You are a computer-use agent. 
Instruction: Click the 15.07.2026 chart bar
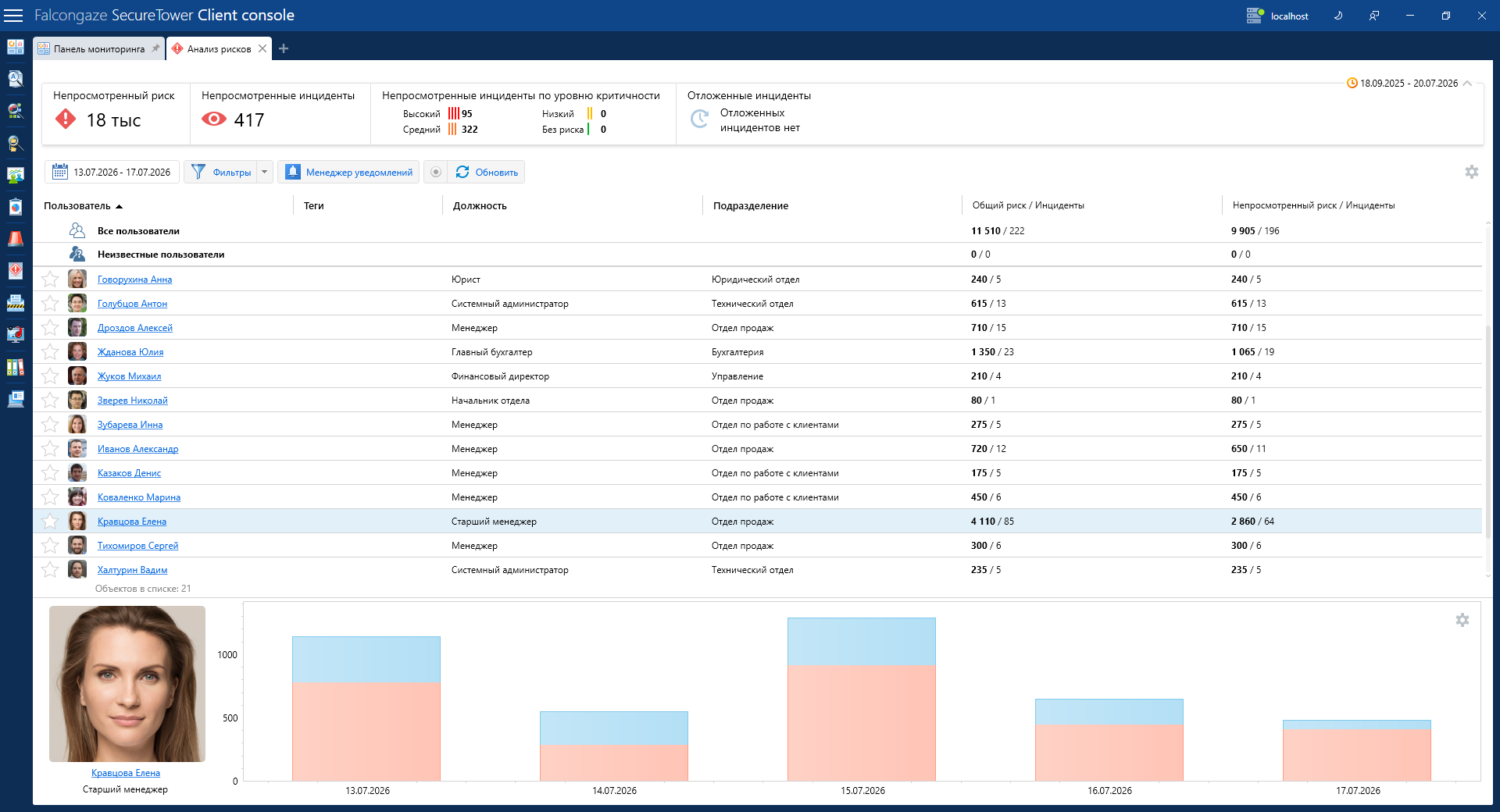pos(862,700)
